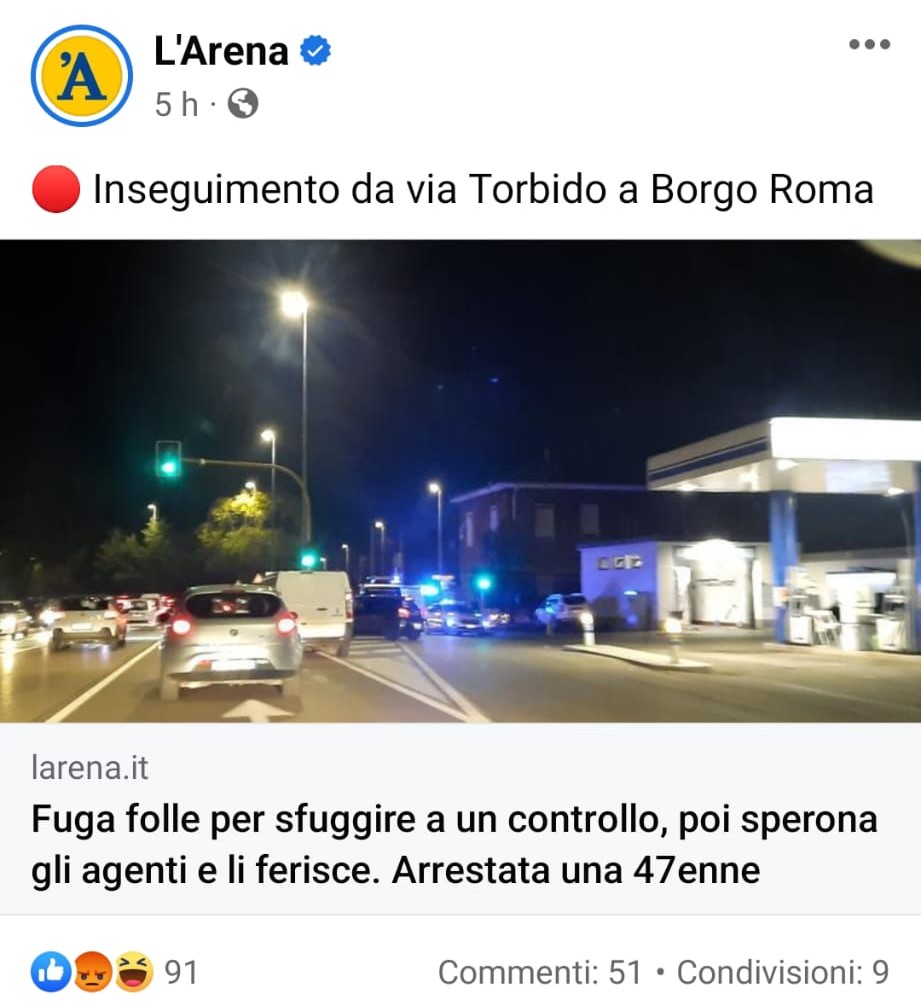Open L'Arena profile picture logo
This screenshot has width=921, height=1007.
pos(82,76)
